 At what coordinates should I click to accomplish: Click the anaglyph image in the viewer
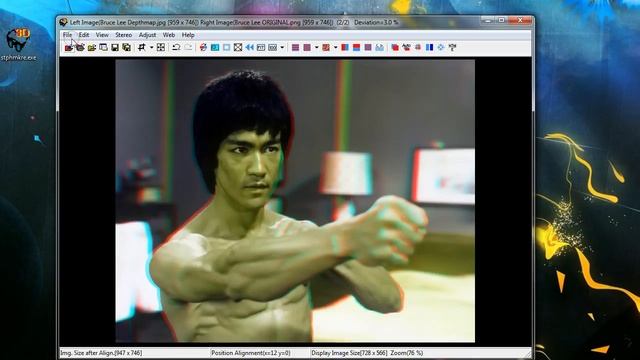pyautogui.click(x=295, y=201)
